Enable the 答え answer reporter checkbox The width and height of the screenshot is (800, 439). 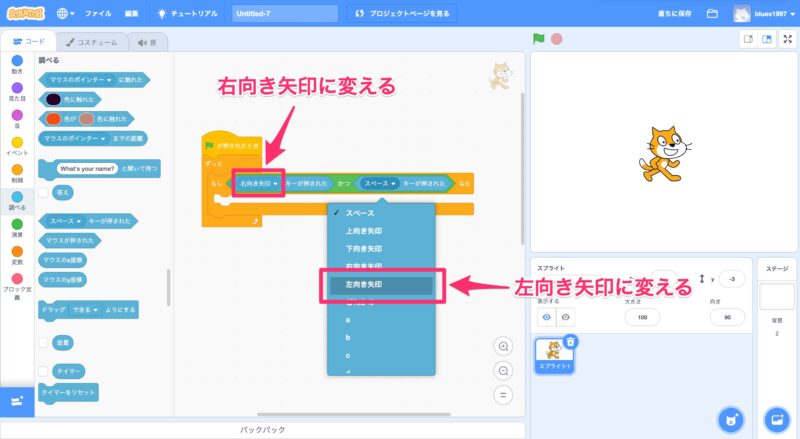[x=42, y=191]
